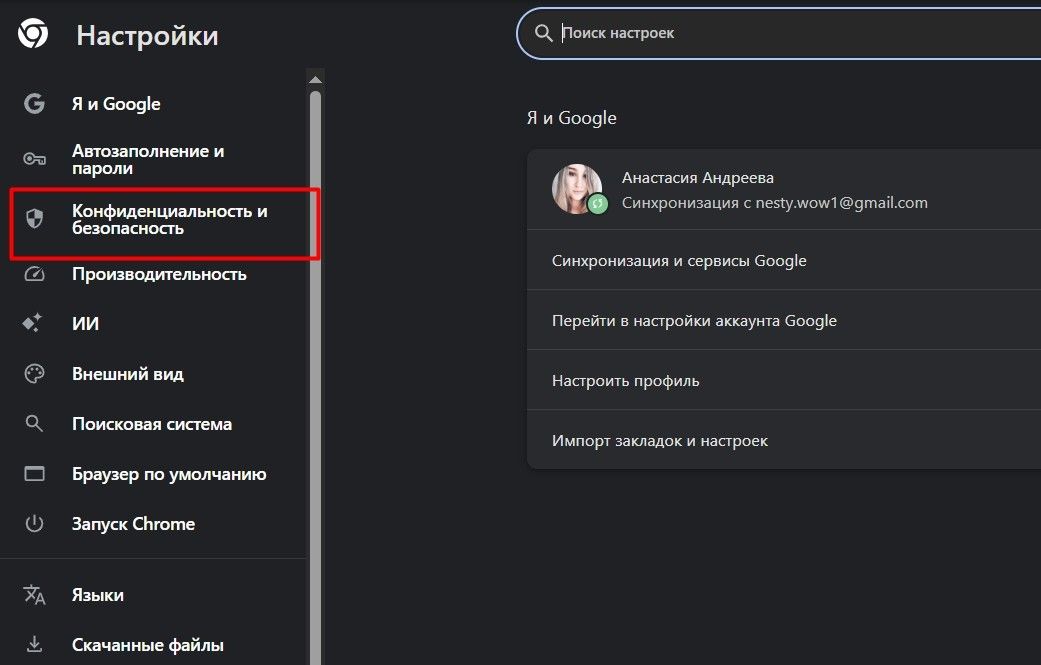The width and height of the screenshot is (1041, 665).
Task: Click the sidebar scrollbar up arrow
Action: [x=315, y=80]
